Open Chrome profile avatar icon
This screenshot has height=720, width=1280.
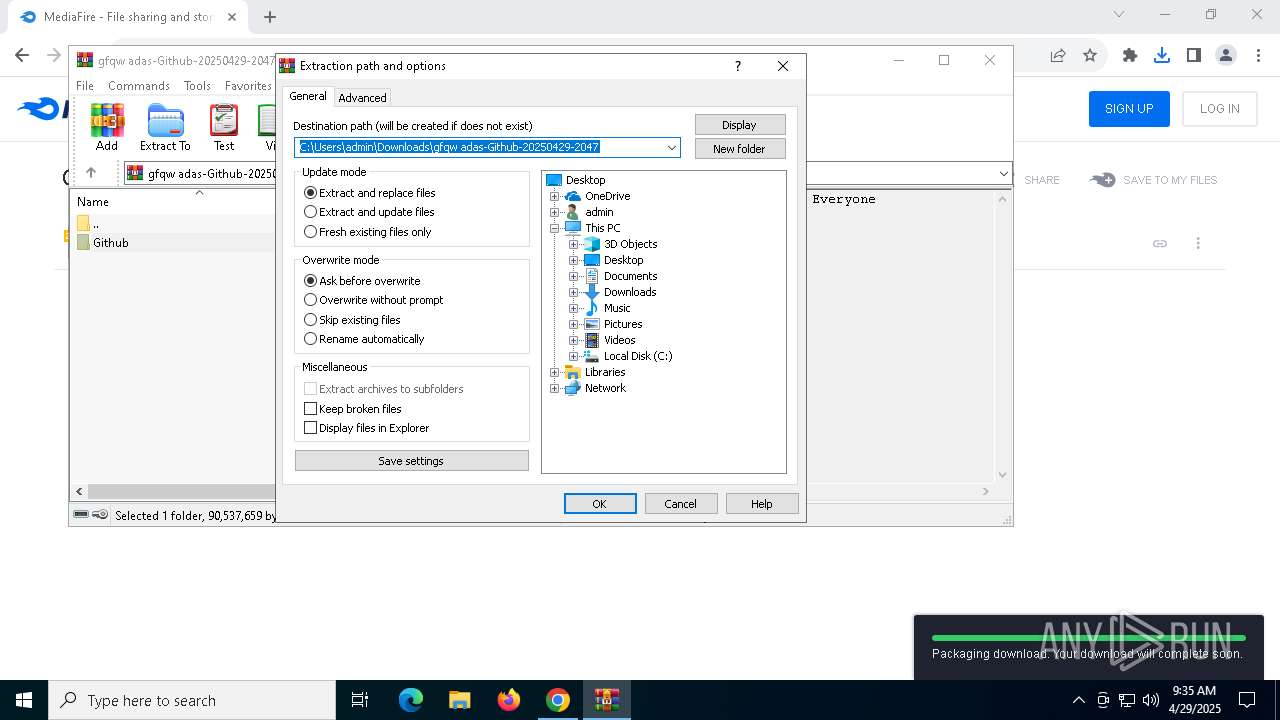1226,55
